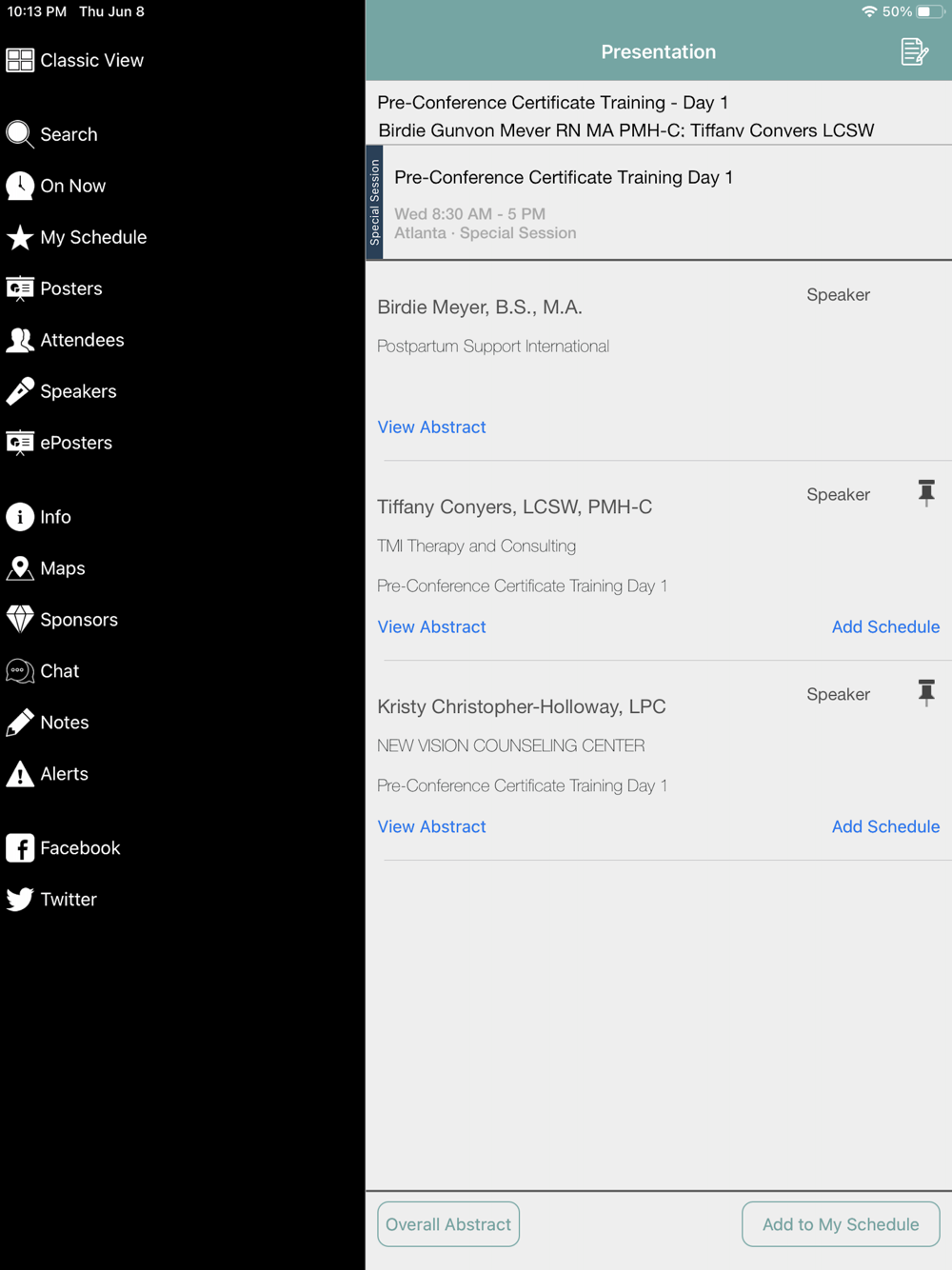The height and width of the screenshot is (1270, 952).
Task: Tap the ePosters board icon
Action: (20, 443)
